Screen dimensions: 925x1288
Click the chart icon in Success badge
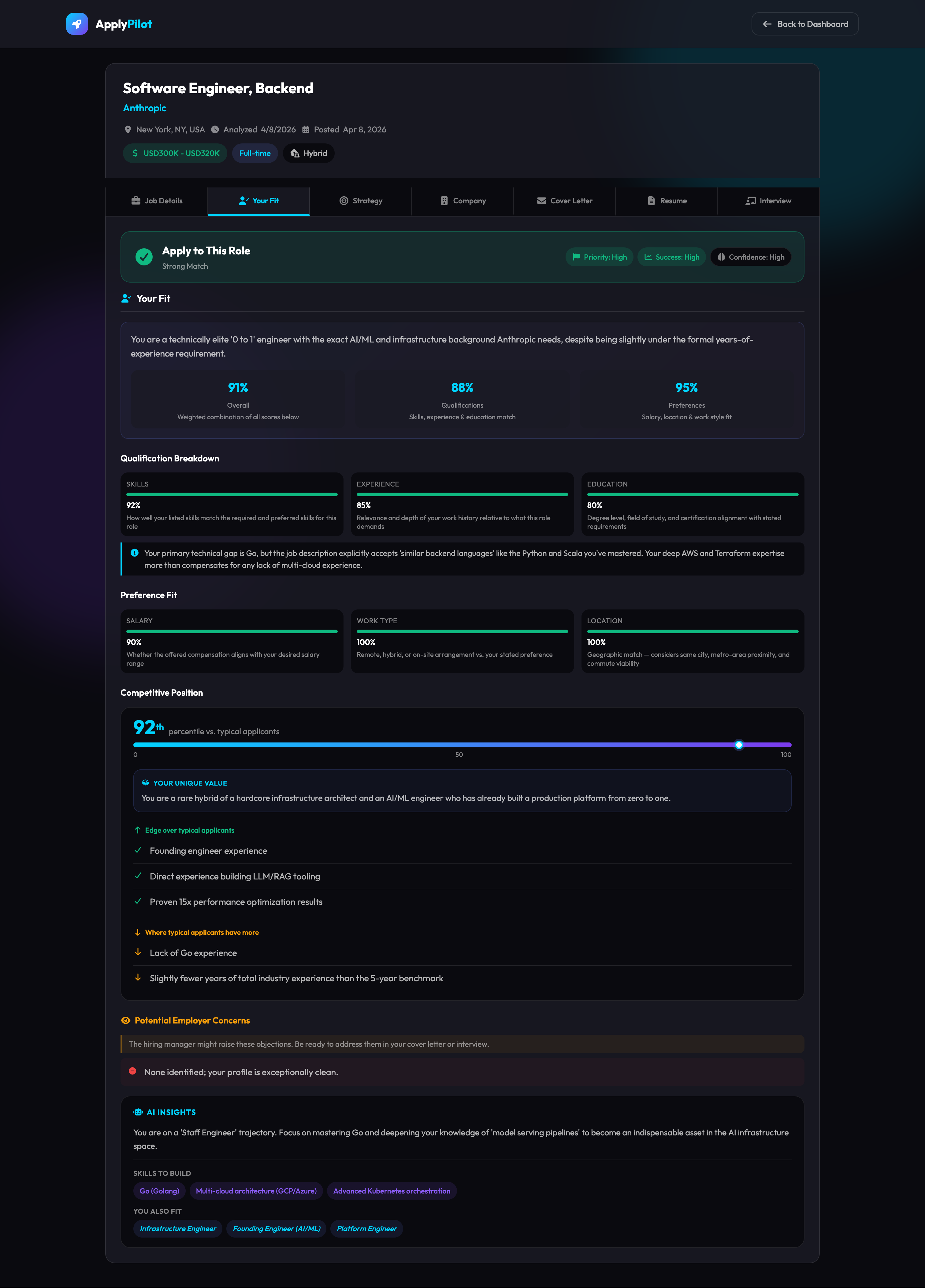pyautogui.click(x=648, y=257)
